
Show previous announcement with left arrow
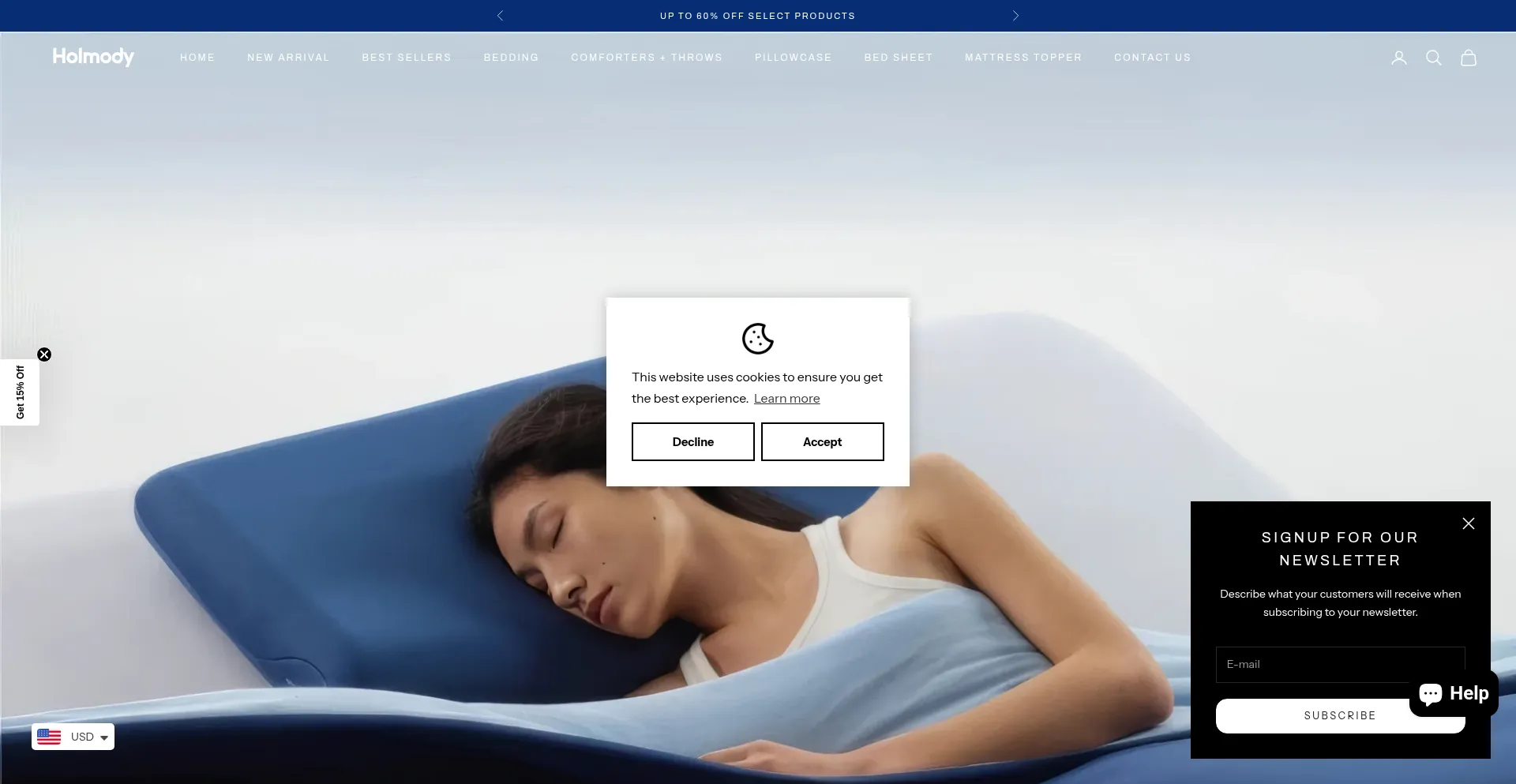click(x=500, y=16)
